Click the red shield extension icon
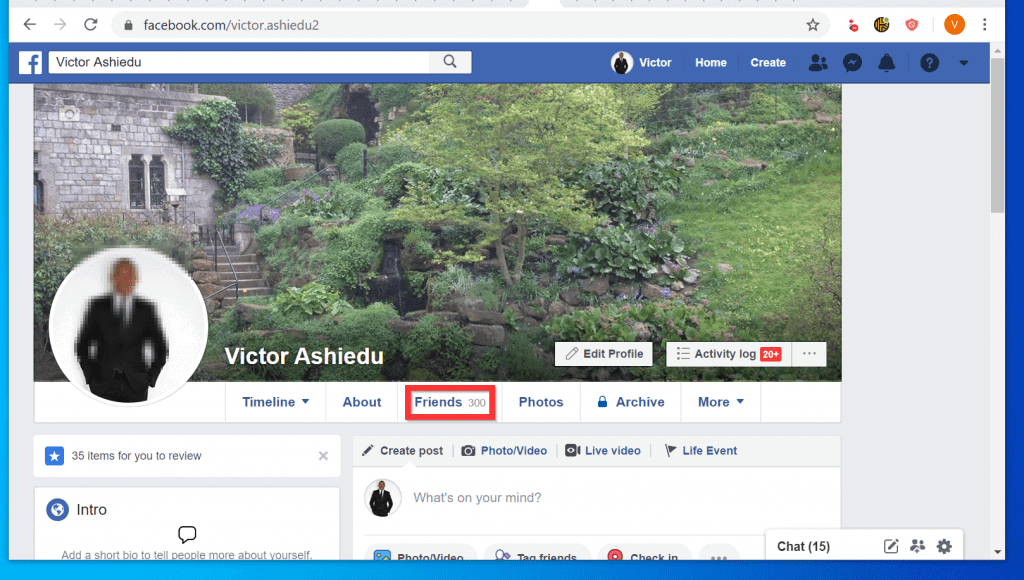The width and height of the screenshot is (1024, 580). [x=912, y=25]
